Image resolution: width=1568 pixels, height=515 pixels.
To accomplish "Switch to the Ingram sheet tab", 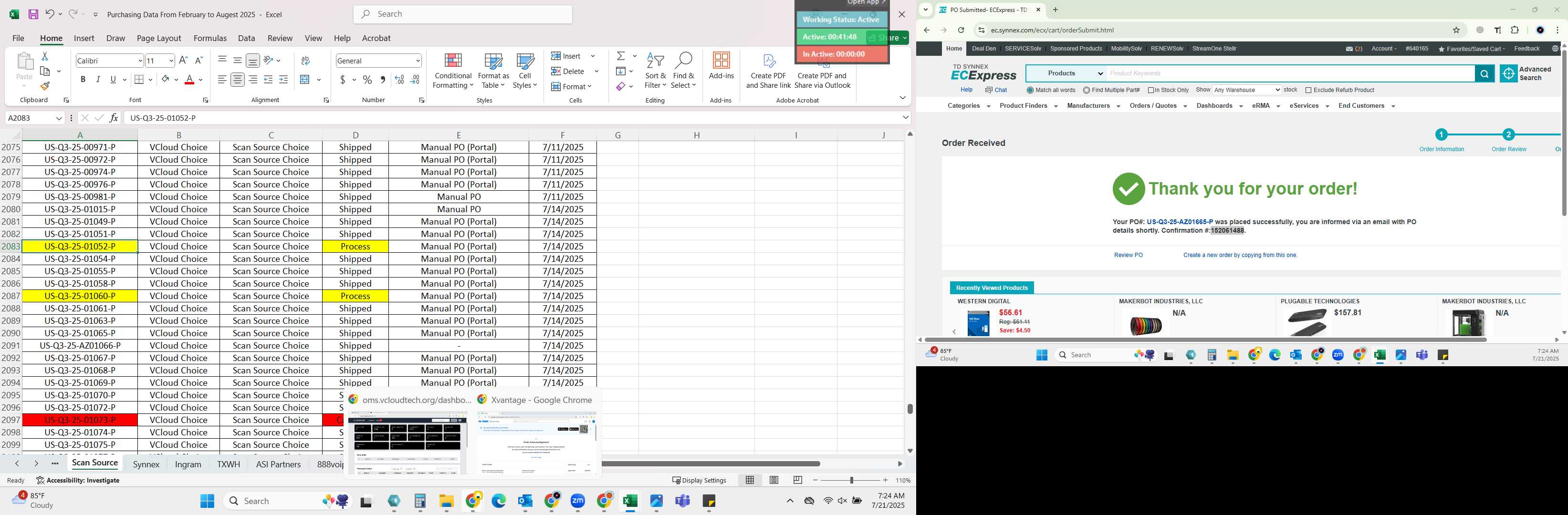I will coord(188,464).
